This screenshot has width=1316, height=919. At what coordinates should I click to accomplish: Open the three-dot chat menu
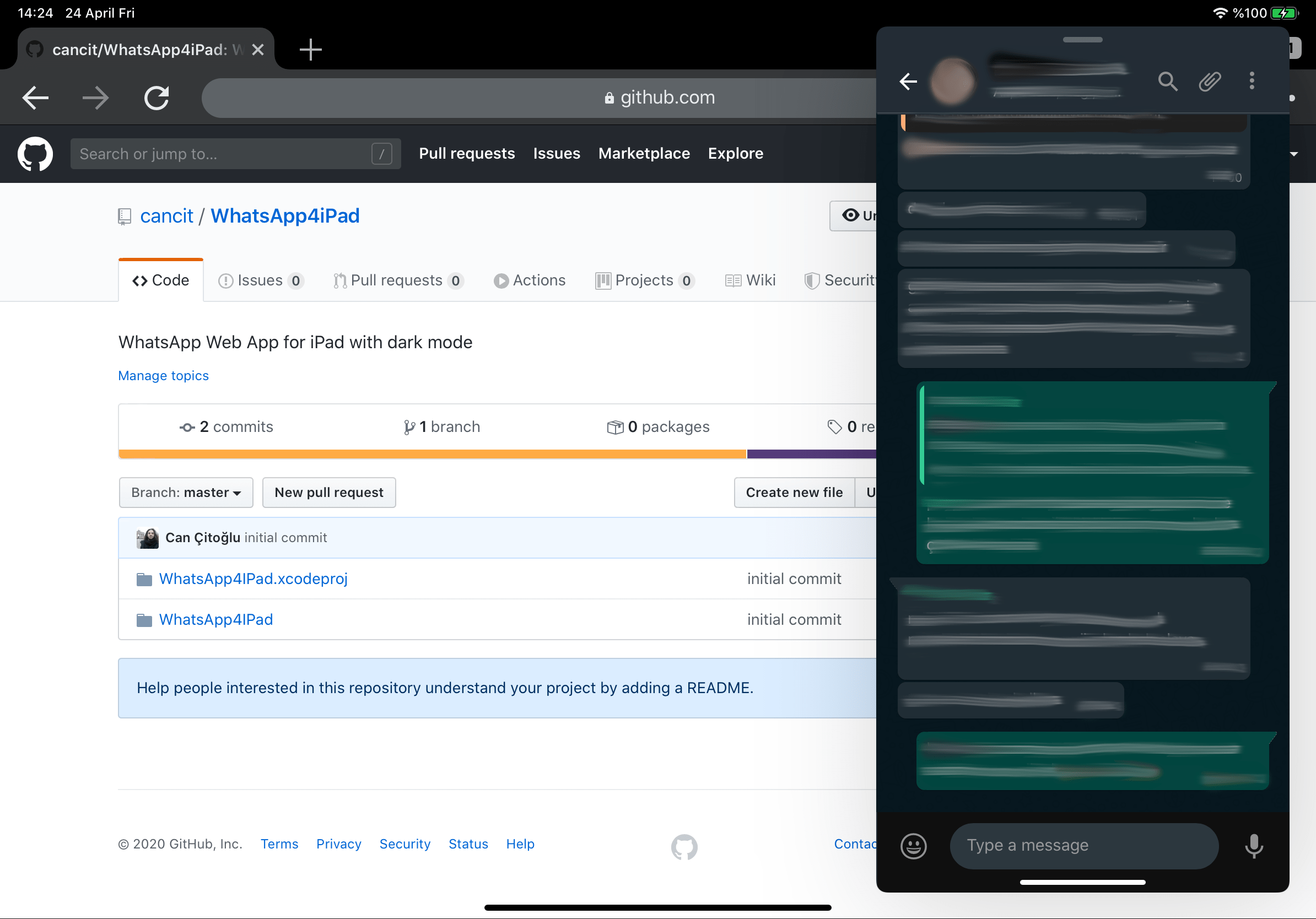tap(1251, 81)
